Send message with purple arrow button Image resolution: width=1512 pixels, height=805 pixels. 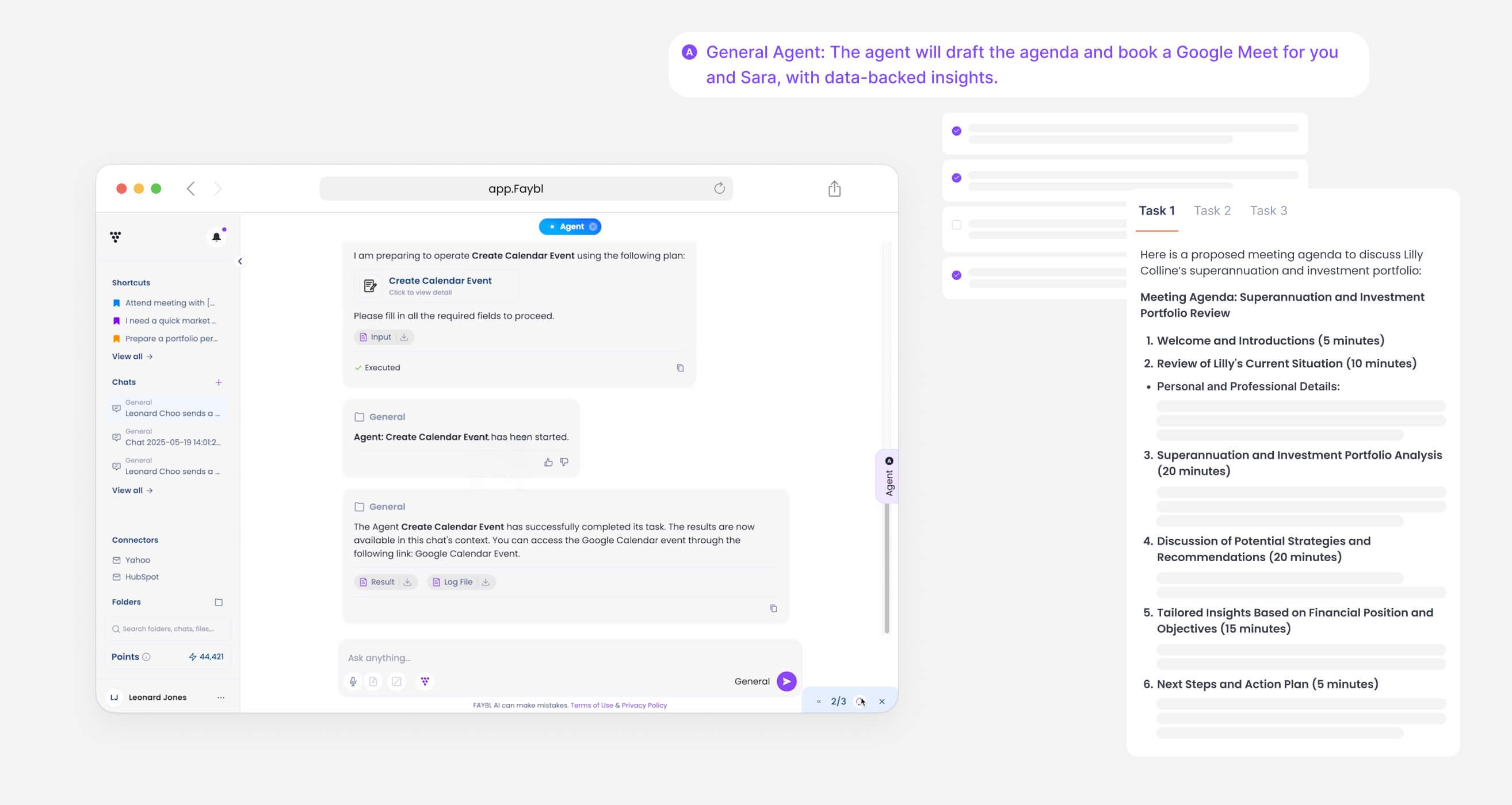coord(786,681)
